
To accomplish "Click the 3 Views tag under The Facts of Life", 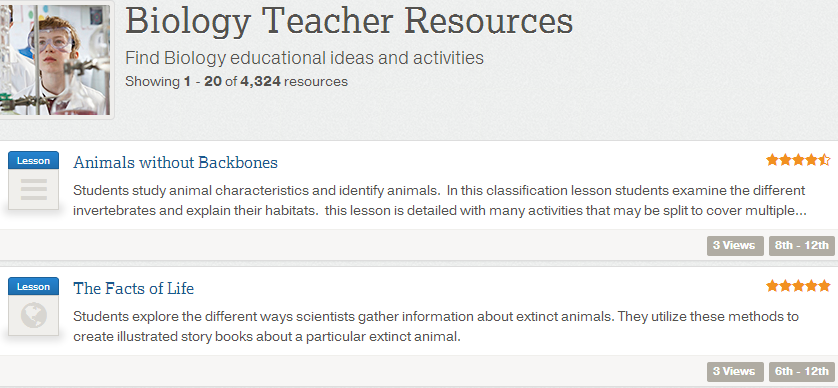I will click(735, 371).
